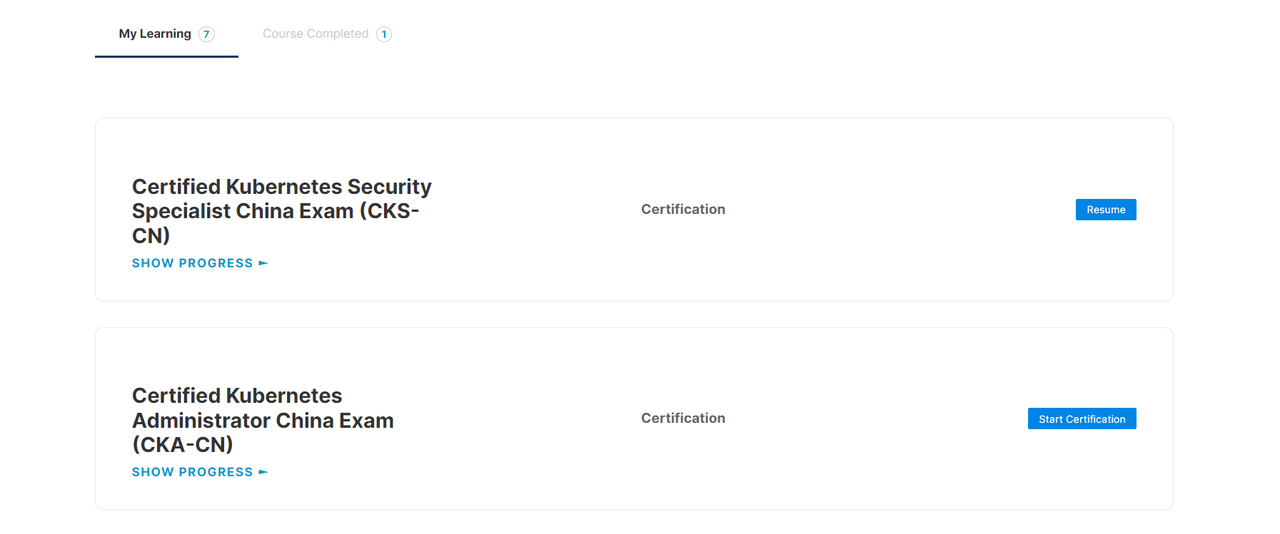Screen dimensions: 1280x534
Task: Expand Show Progress for the CKA-CN exam
Action: click(x=193, y=472)
